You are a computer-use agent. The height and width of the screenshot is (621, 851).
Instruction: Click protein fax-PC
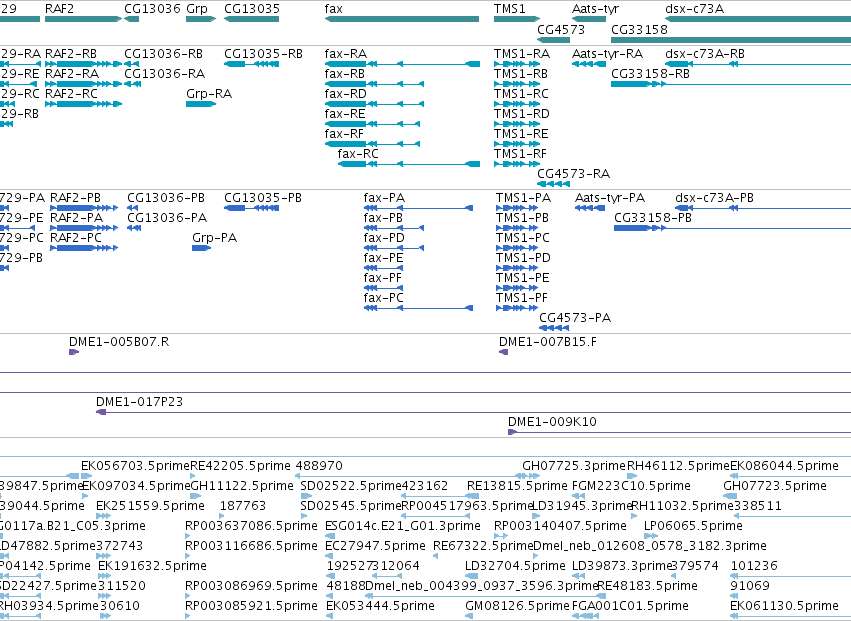(x=384, y=299)
